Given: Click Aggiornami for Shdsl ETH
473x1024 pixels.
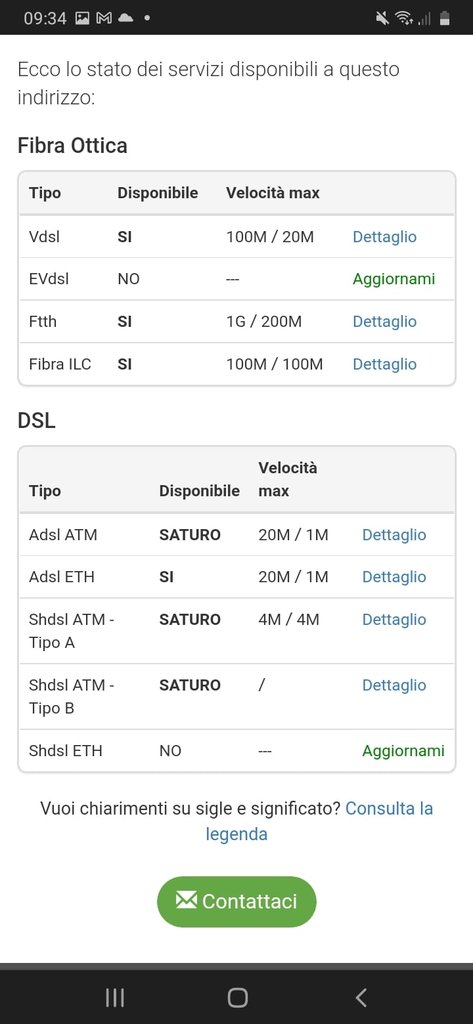Looking at the screenshot, I should click(x=403, y=750).
